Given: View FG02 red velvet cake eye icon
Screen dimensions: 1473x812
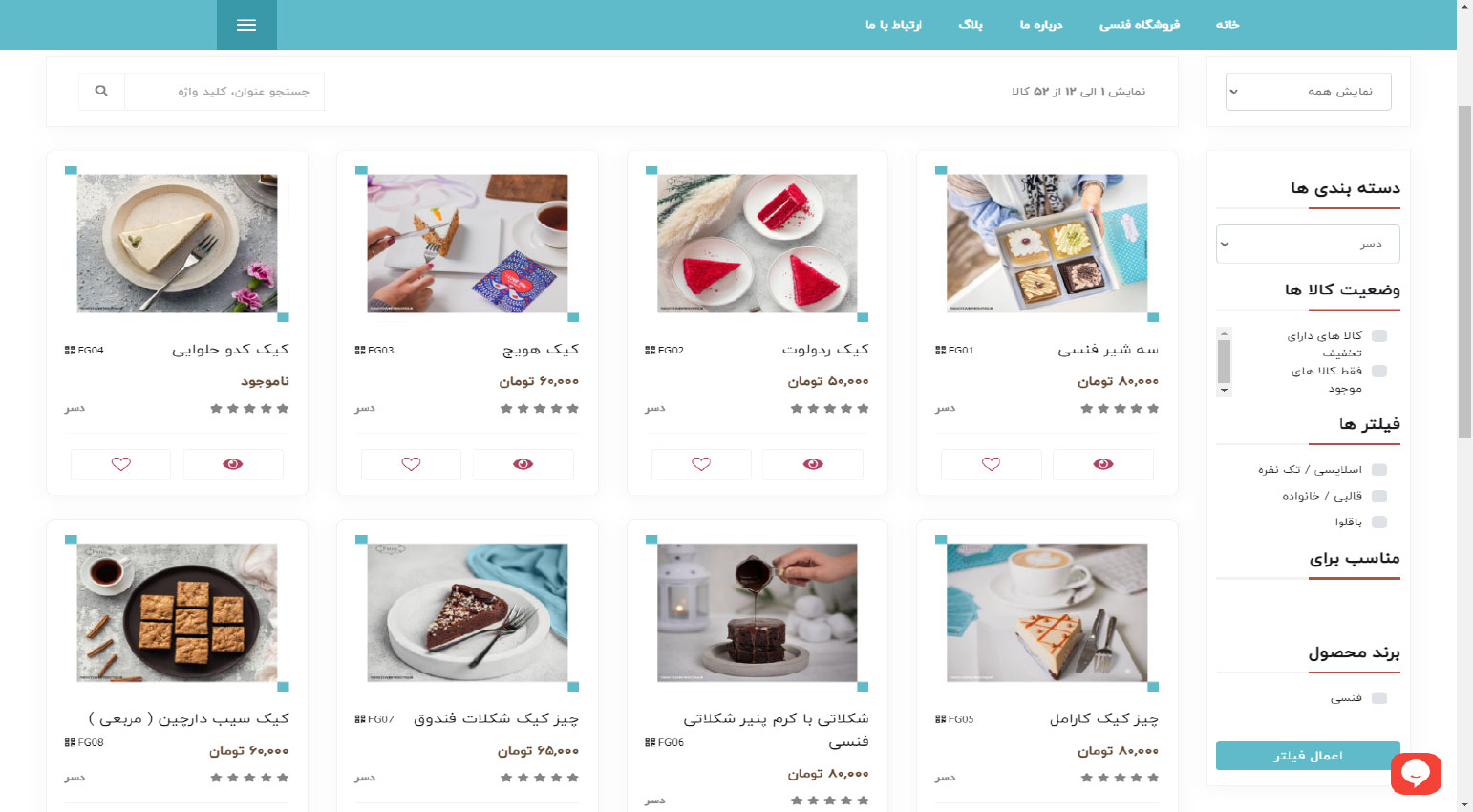Looking at the screenshot, I should click(813, 464).
